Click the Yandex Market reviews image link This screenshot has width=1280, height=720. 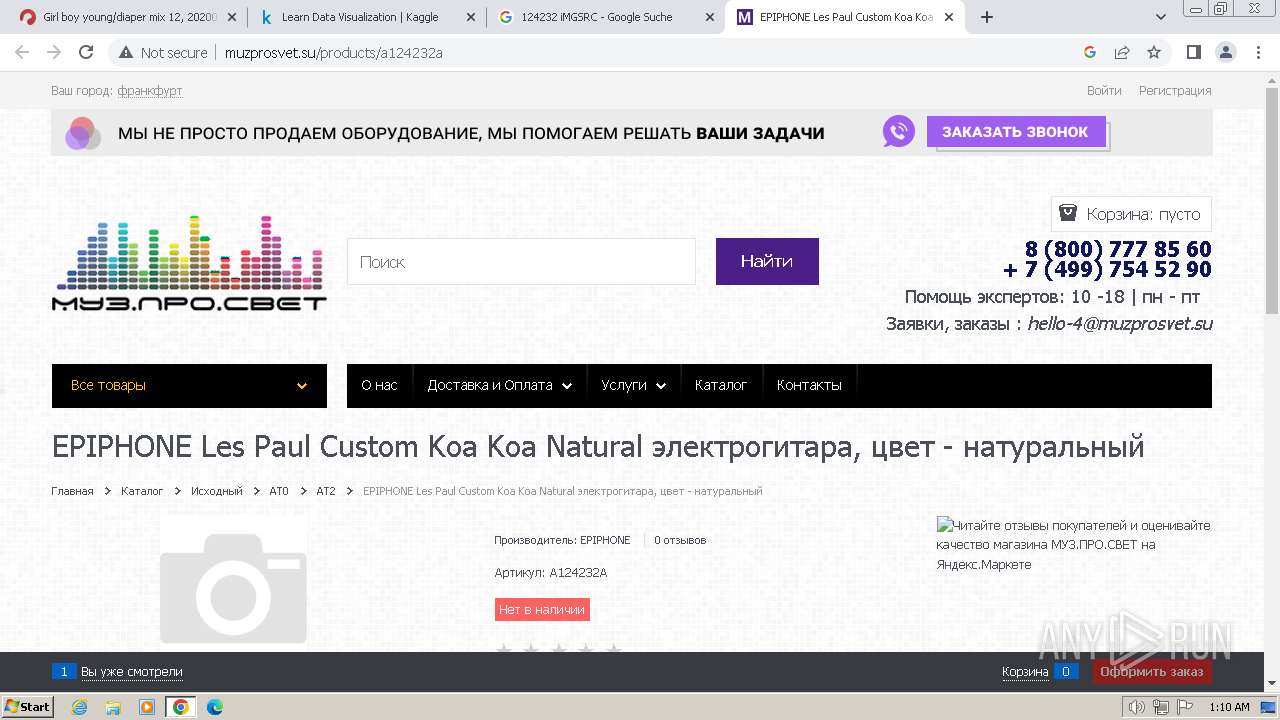[x=1074, y=544]
